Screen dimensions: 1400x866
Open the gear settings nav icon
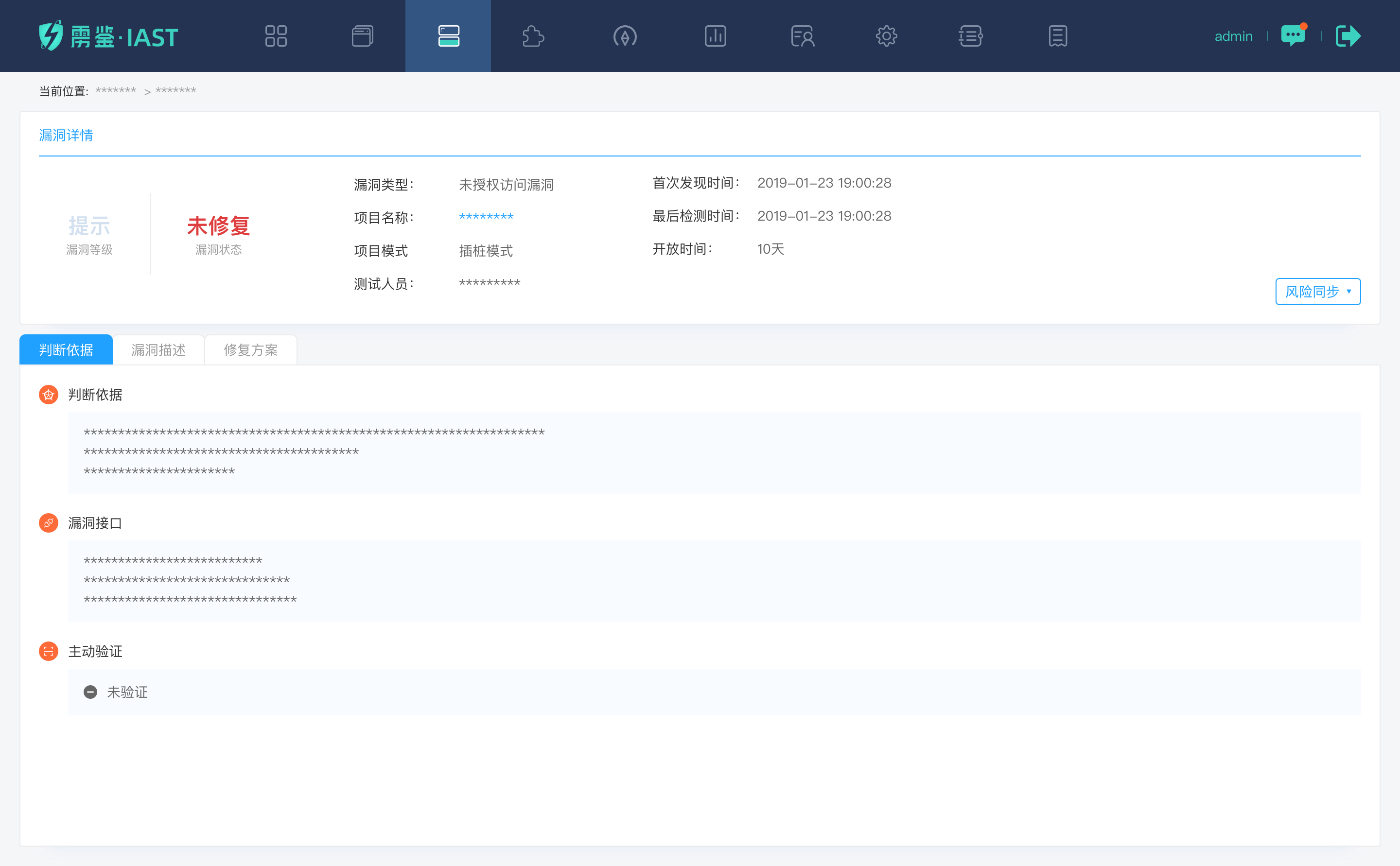click(x=886, y=36)
